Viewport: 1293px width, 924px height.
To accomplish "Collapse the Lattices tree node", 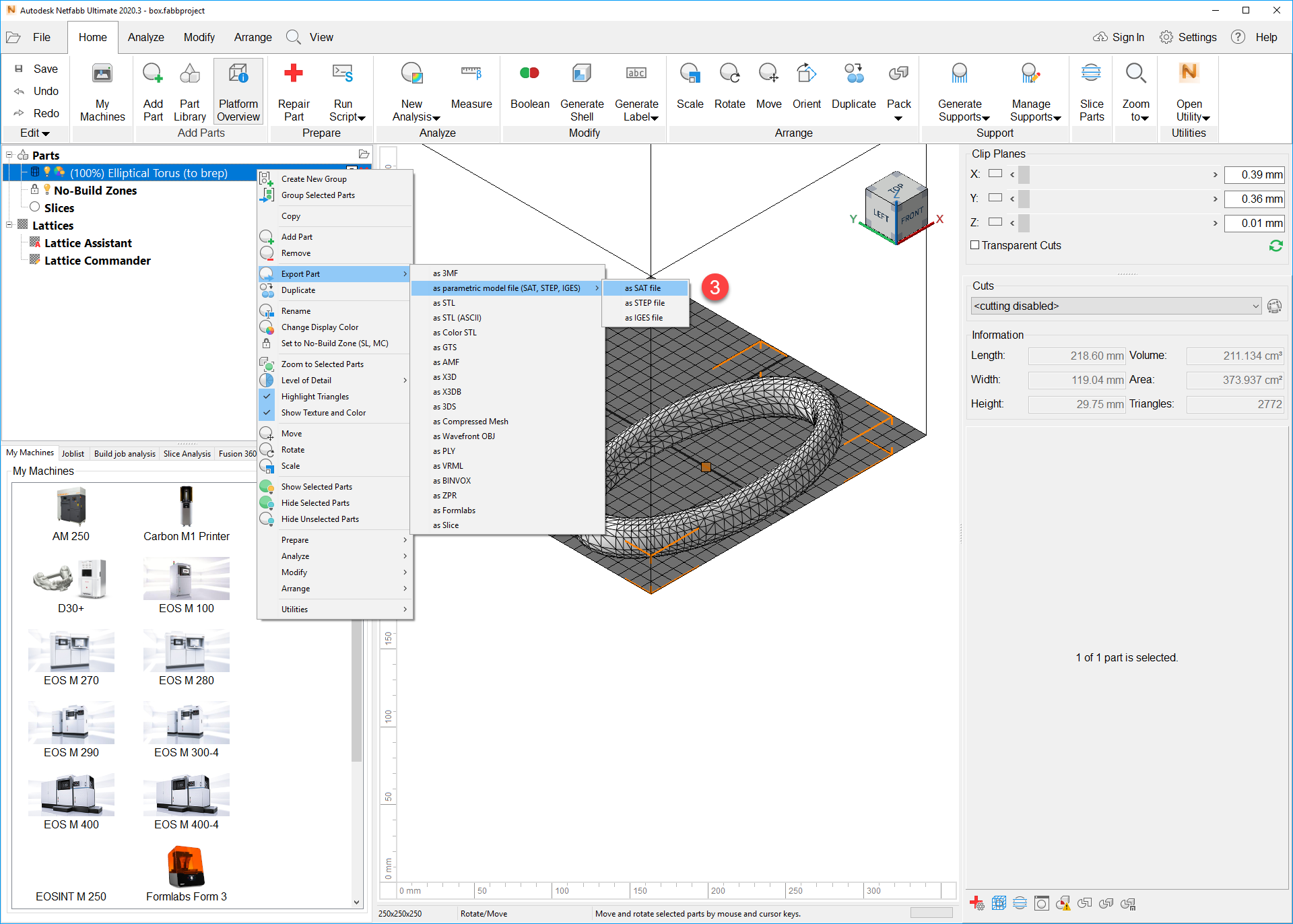I will coord(9,225).
